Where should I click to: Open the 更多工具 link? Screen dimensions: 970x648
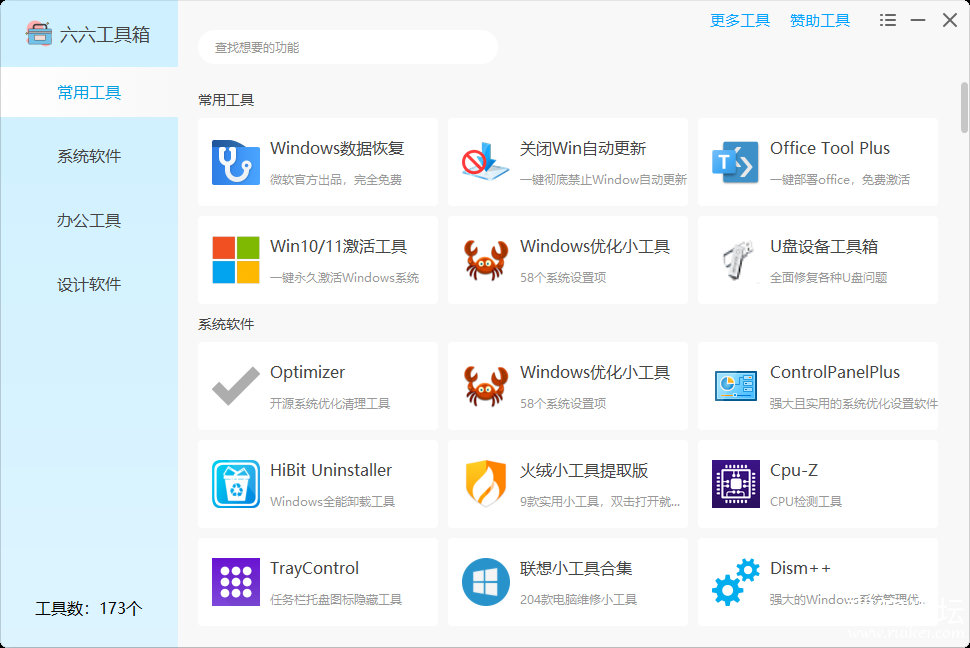tap(740, 20)
